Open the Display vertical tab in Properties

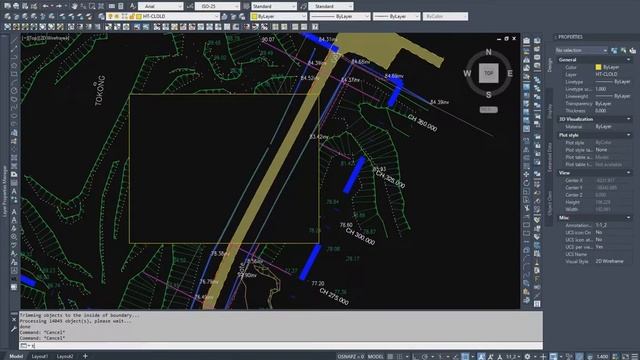[x=550, y=111]
